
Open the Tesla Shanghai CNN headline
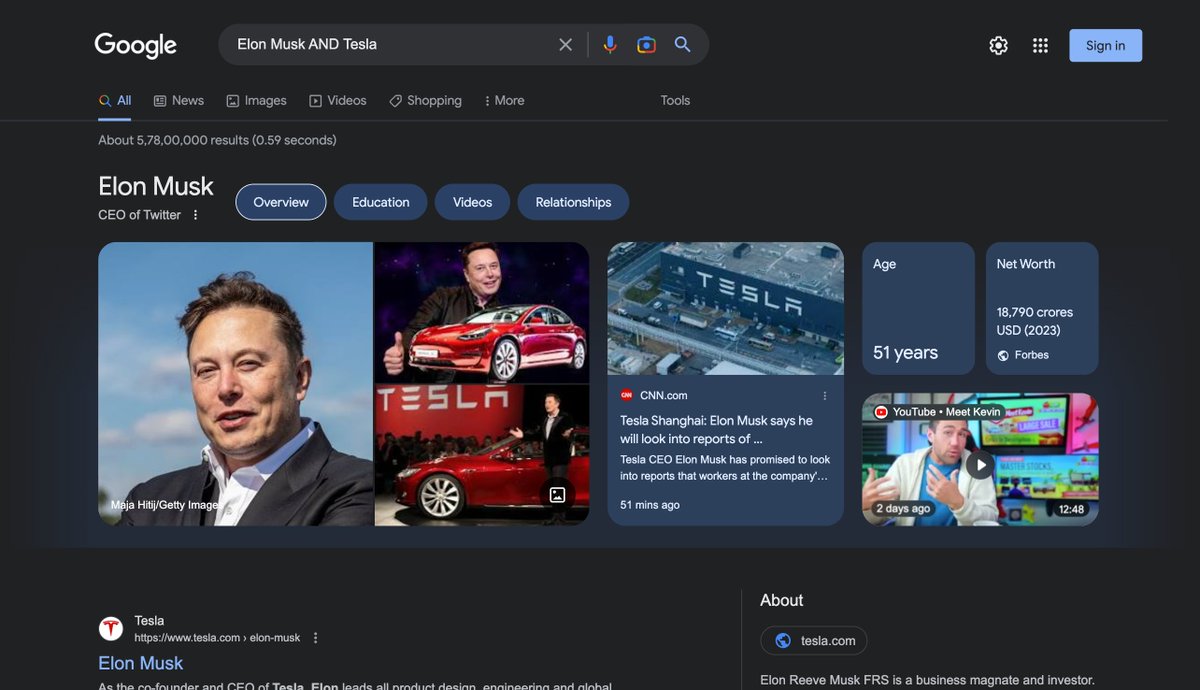coord(717,430)
